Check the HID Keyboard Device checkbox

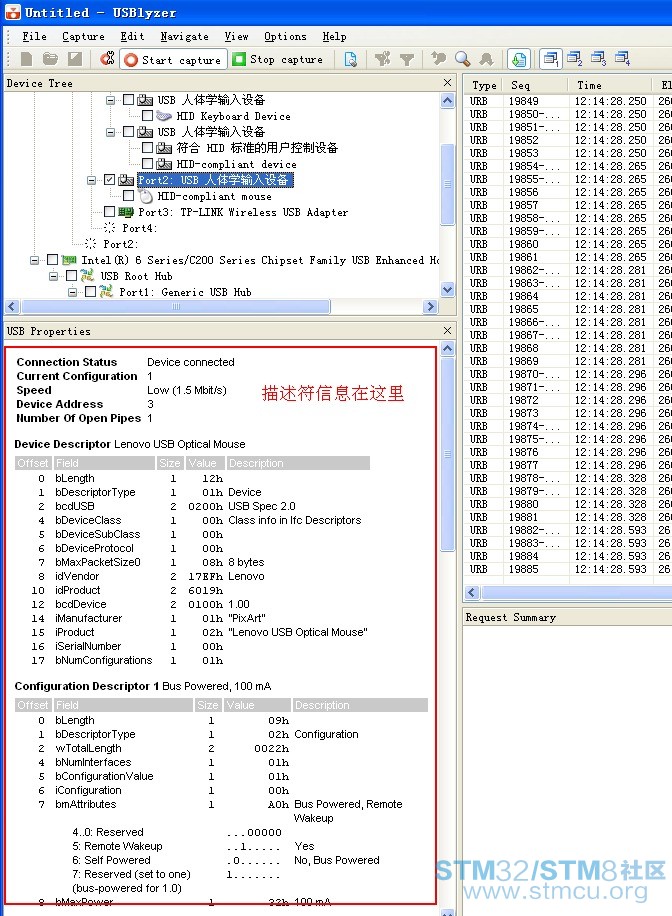[148, 116]
